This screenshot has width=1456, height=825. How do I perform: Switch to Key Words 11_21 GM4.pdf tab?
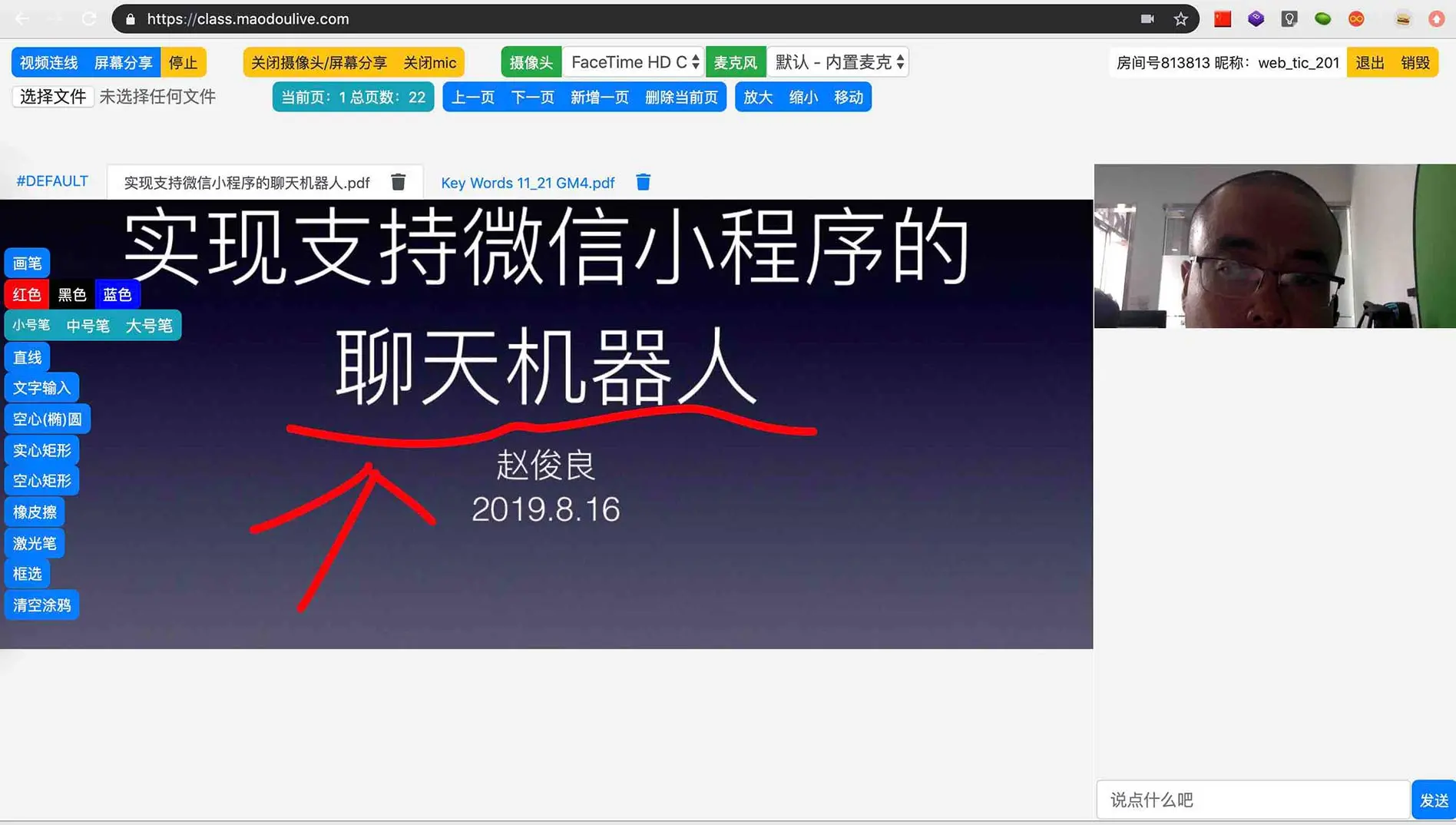[x=528, y=183]
